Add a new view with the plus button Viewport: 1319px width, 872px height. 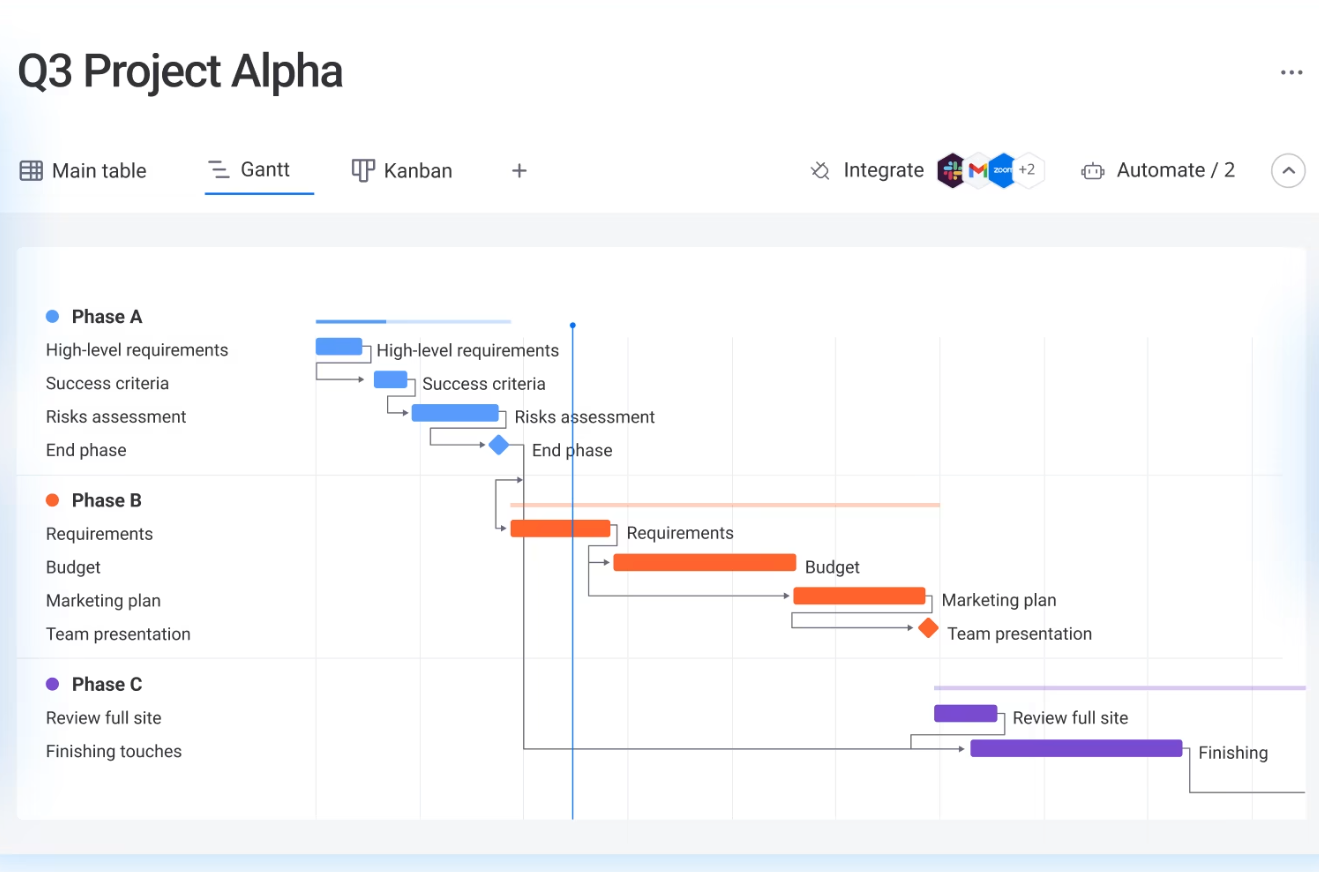coord(519,170)
